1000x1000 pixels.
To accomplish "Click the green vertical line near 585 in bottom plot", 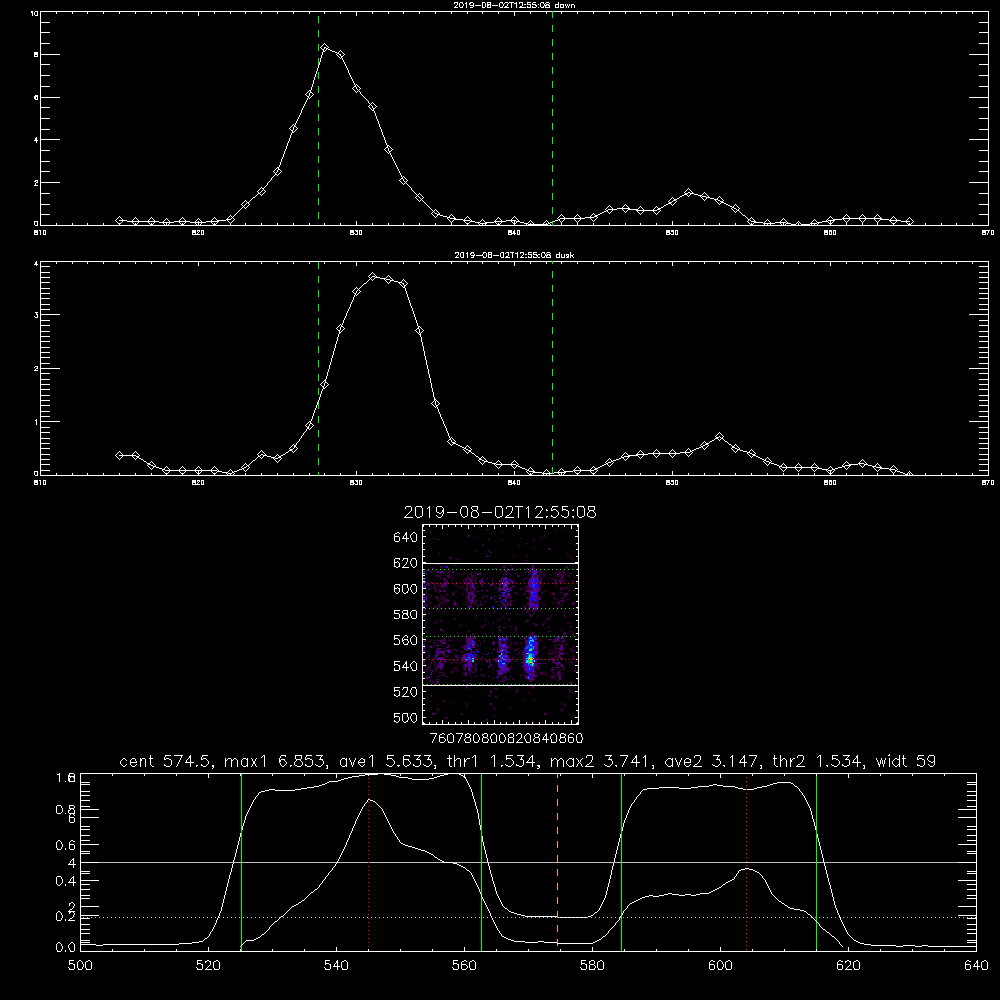I will coord(621,861).
